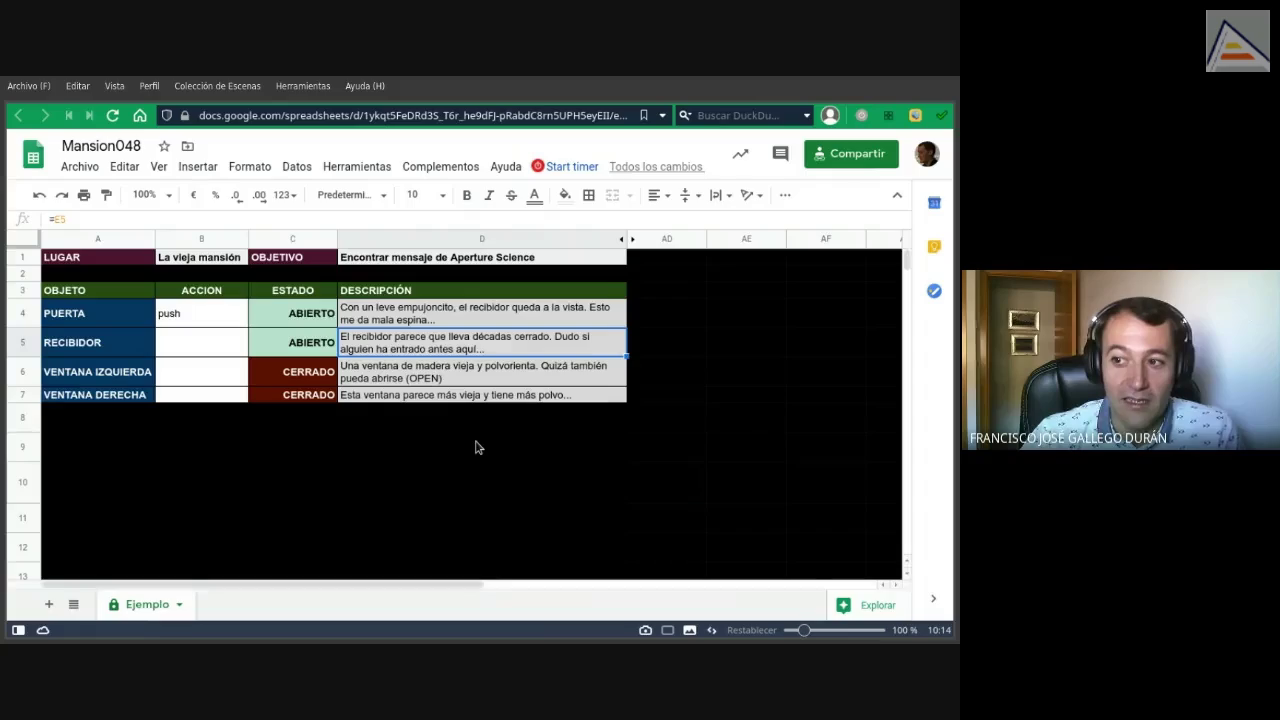Screen dimensions: 1280x720
Task: Click the green Compartir button
Action: [x=851, y=154]
